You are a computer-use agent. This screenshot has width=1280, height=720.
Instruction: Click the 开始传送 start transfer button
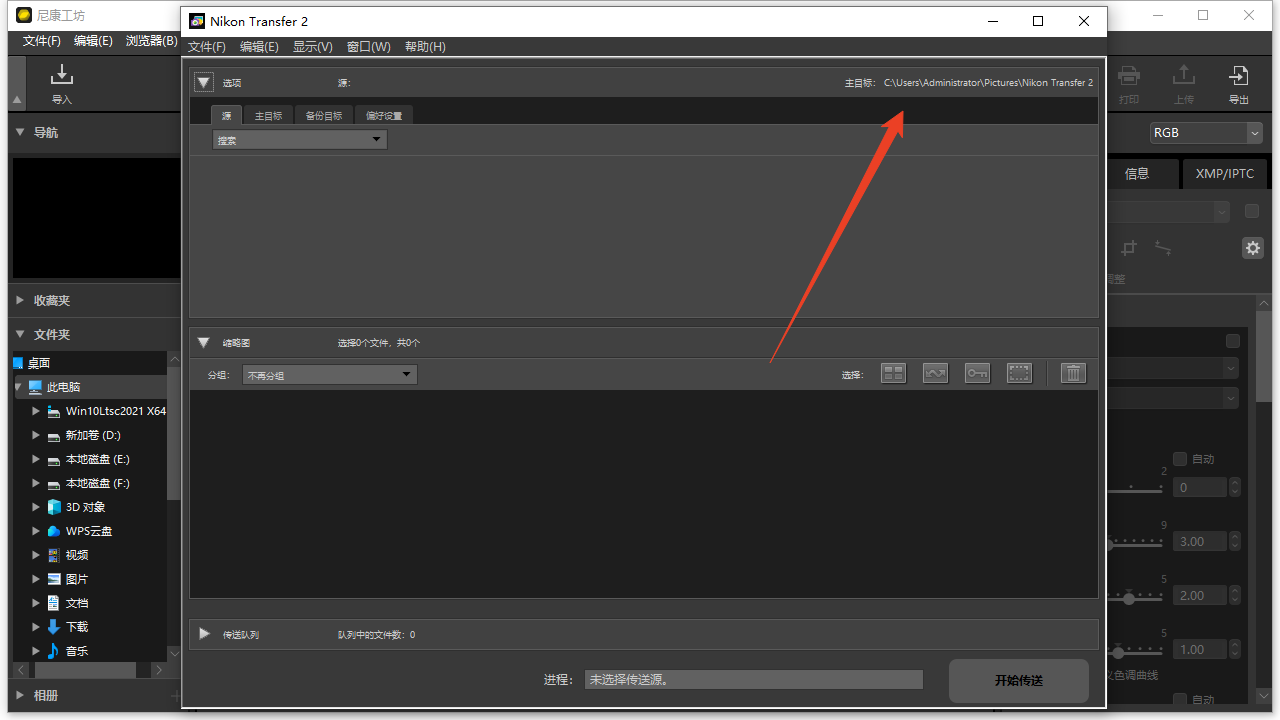coord(1018,680)
